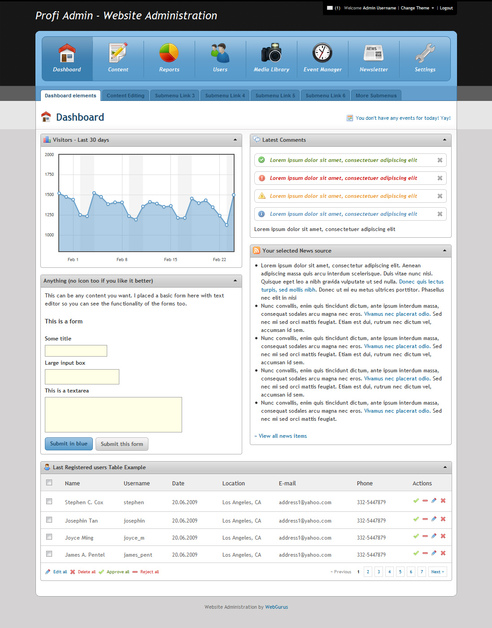Reject Stephen C. Cox with red minus icon

(x=425, y=501)
